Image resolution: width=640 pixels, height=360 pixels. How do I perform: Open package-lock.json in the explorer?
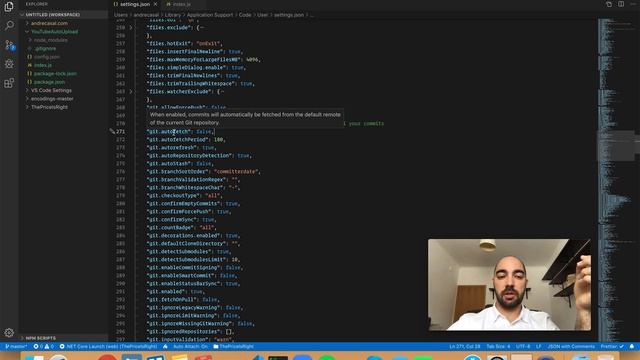tap(55, 73)
